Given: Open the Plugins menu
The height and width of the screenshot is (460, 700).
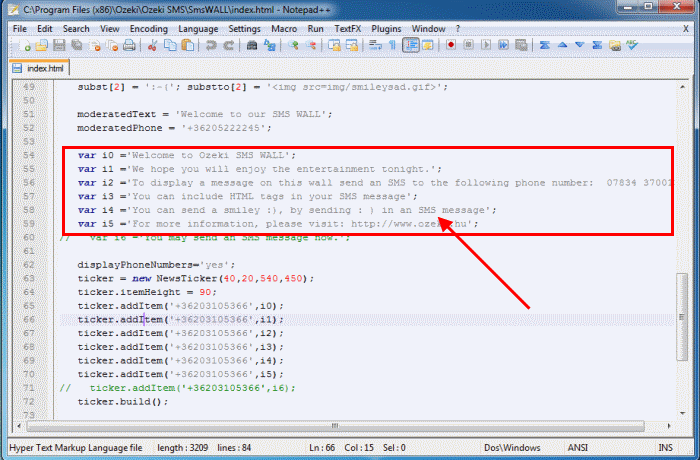Looking at the screenshot, I should [x=386, y=29].
